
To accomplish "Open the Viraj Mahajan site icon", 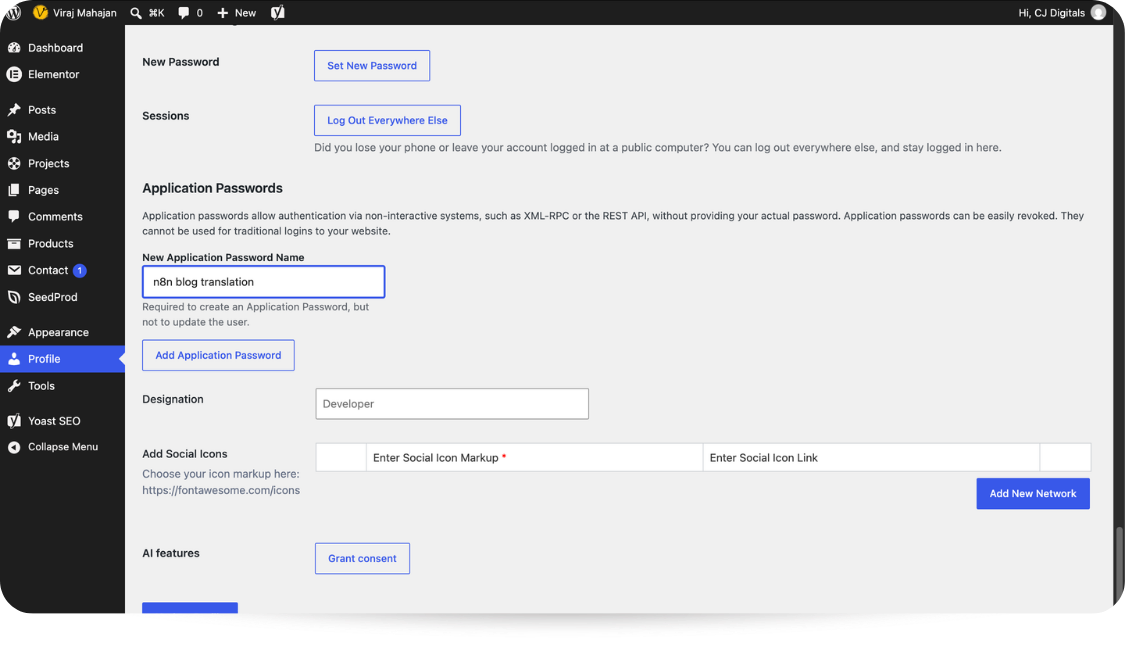I will pyautogui.click(x=40, y=12).
